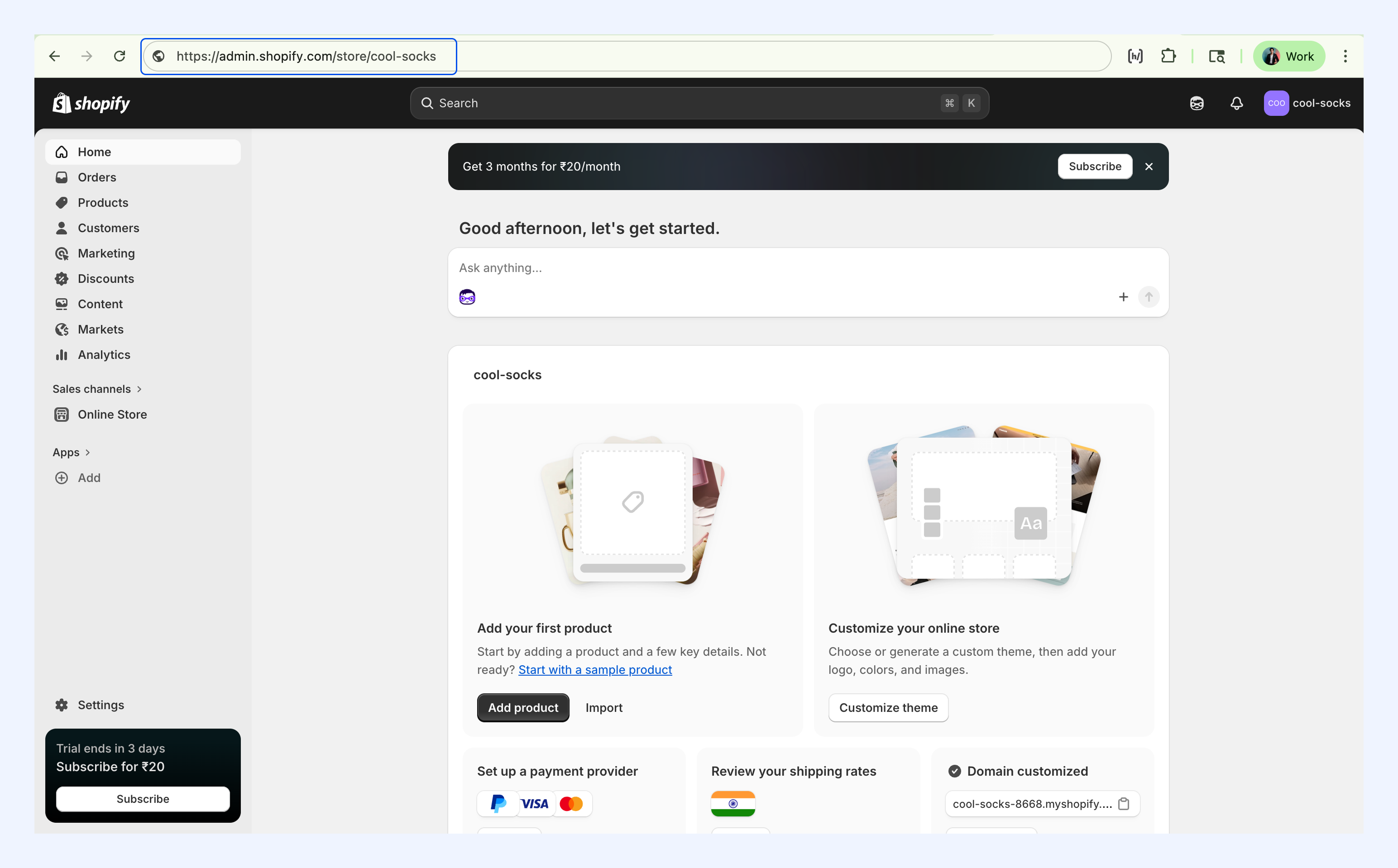Click Subscribe in the top offer banner
This screenshot has height=868, width=1398.
1095,167
